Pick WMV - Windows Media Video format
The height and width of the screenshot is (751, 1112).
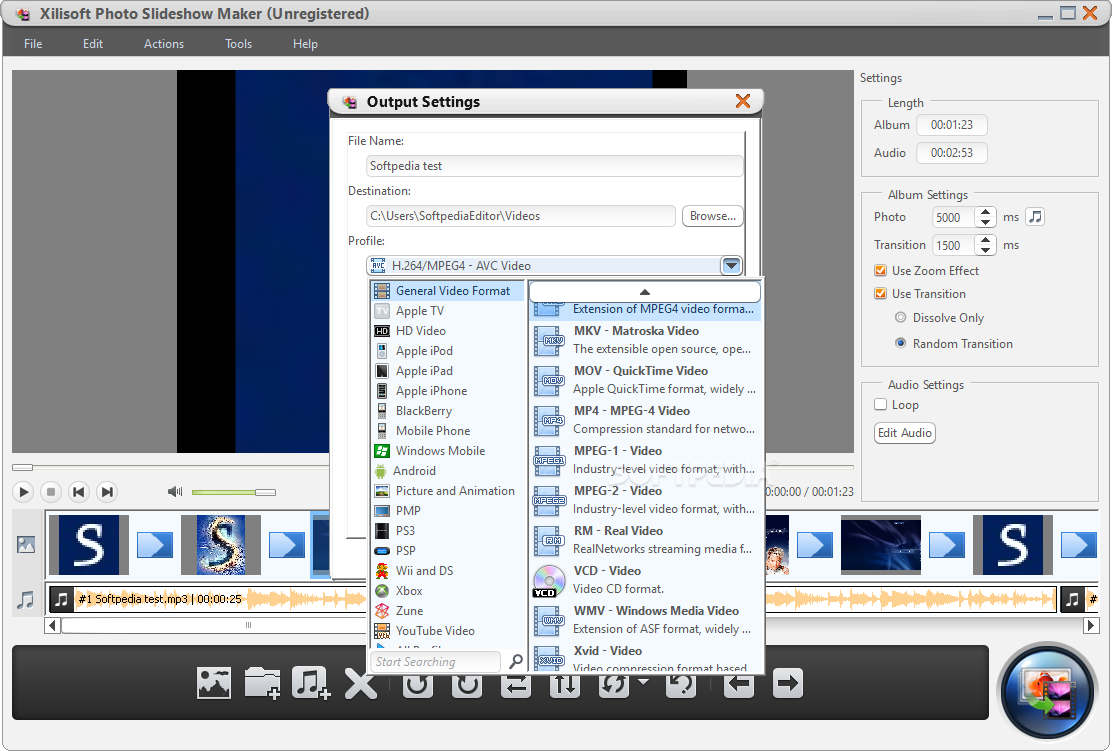645,620
